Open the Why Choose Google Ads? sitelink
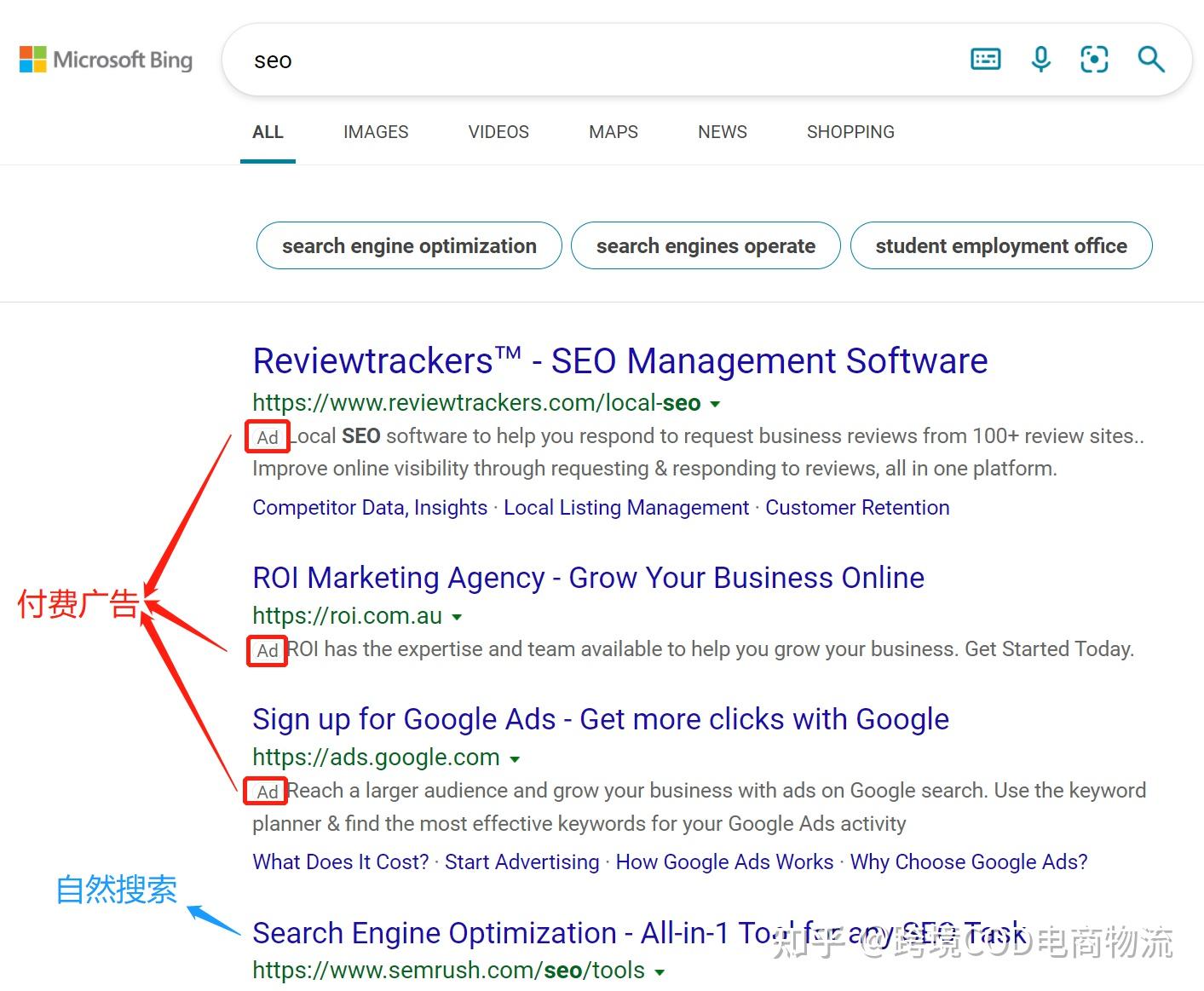The width and height of the screenshot is (1204, 991). tap(969, 862)
